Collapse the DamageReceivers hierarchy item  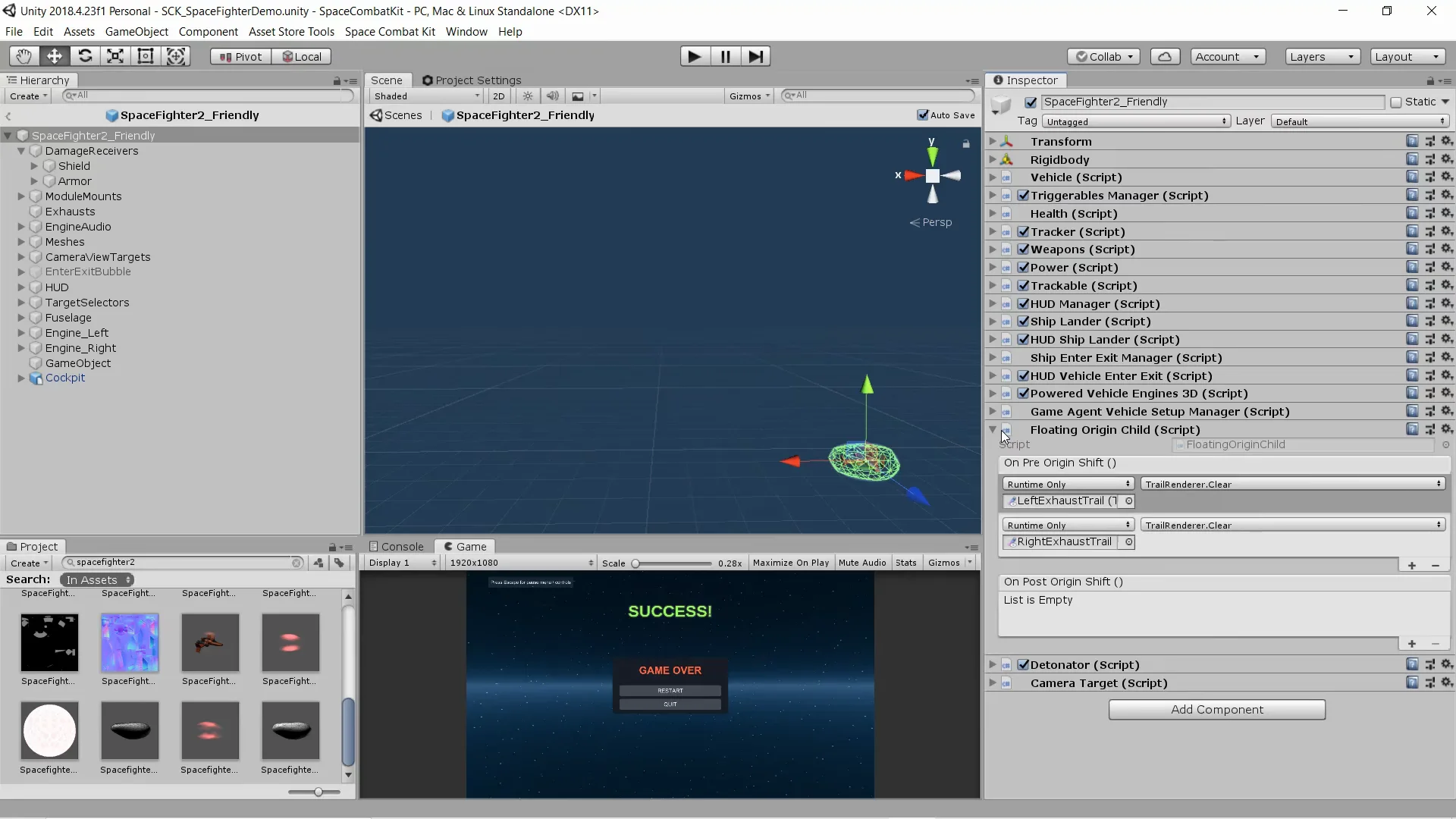pyautogui.click(x=21, y=151)
